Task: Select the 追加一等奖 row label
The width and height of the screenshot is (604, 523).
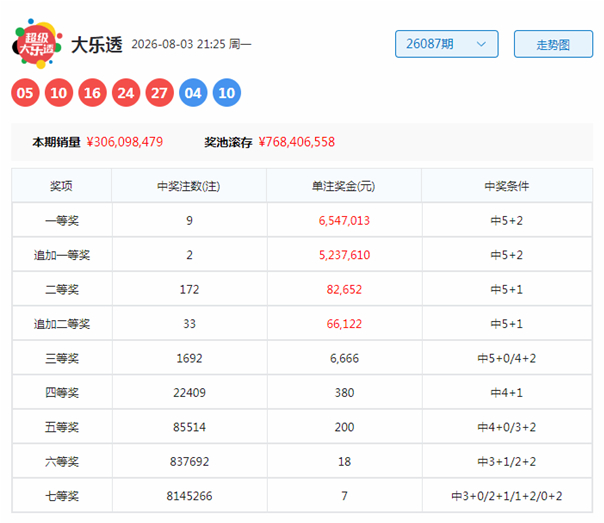Action: point(62,255)
